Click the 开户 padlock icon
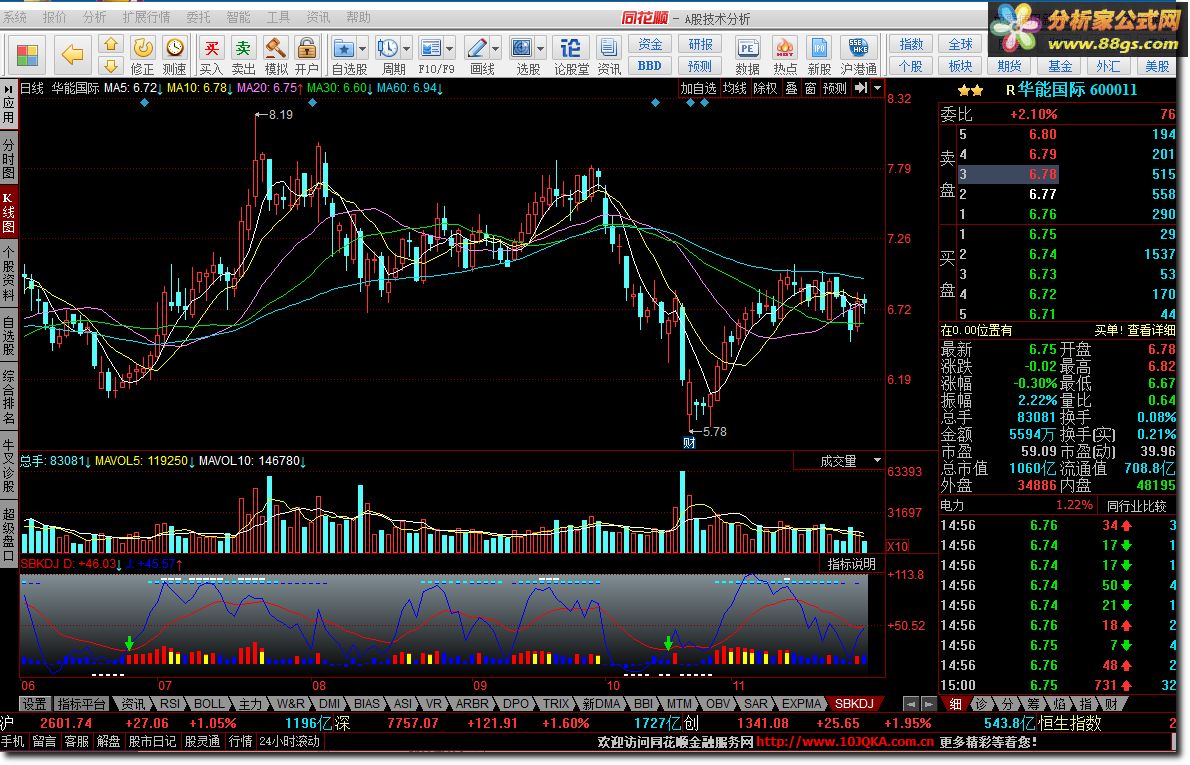The width and height of the screenshot is (1190, 765). point(307,48)
